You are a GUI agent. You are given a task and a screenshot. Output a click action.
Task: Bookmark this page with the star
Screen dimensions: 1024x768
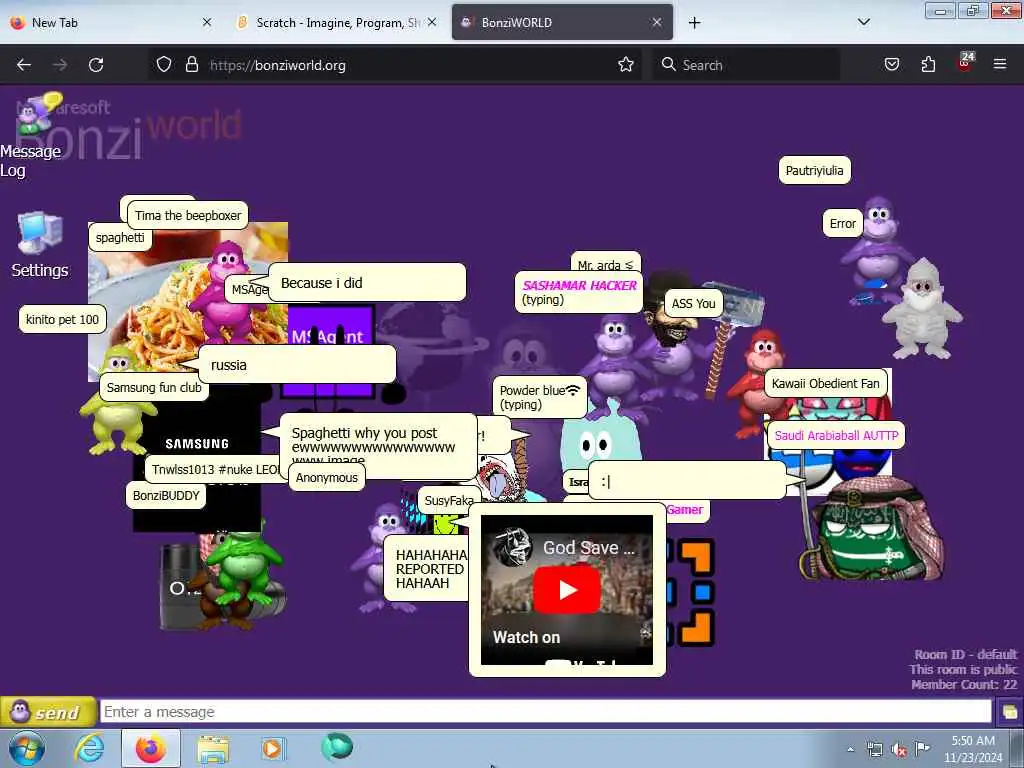pos(626,65)
